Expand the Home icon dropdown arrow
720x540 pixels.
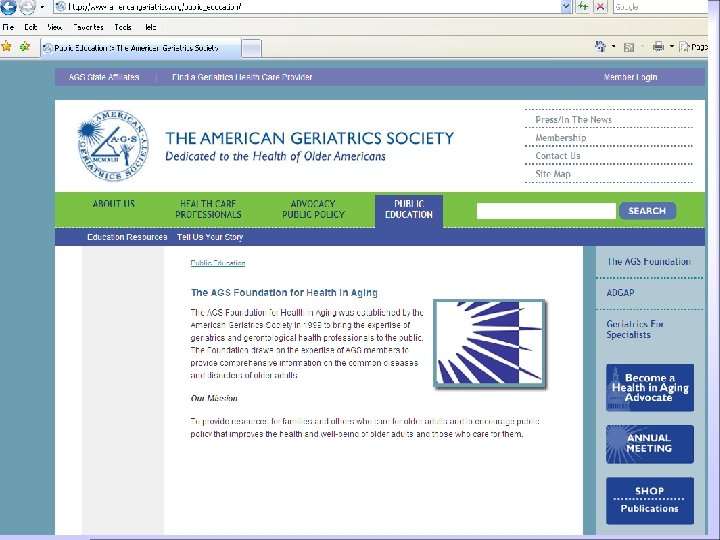coord(614,46)
